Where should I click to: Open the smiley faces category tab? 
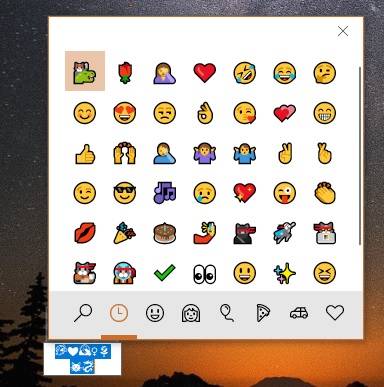tap(155, 313)
